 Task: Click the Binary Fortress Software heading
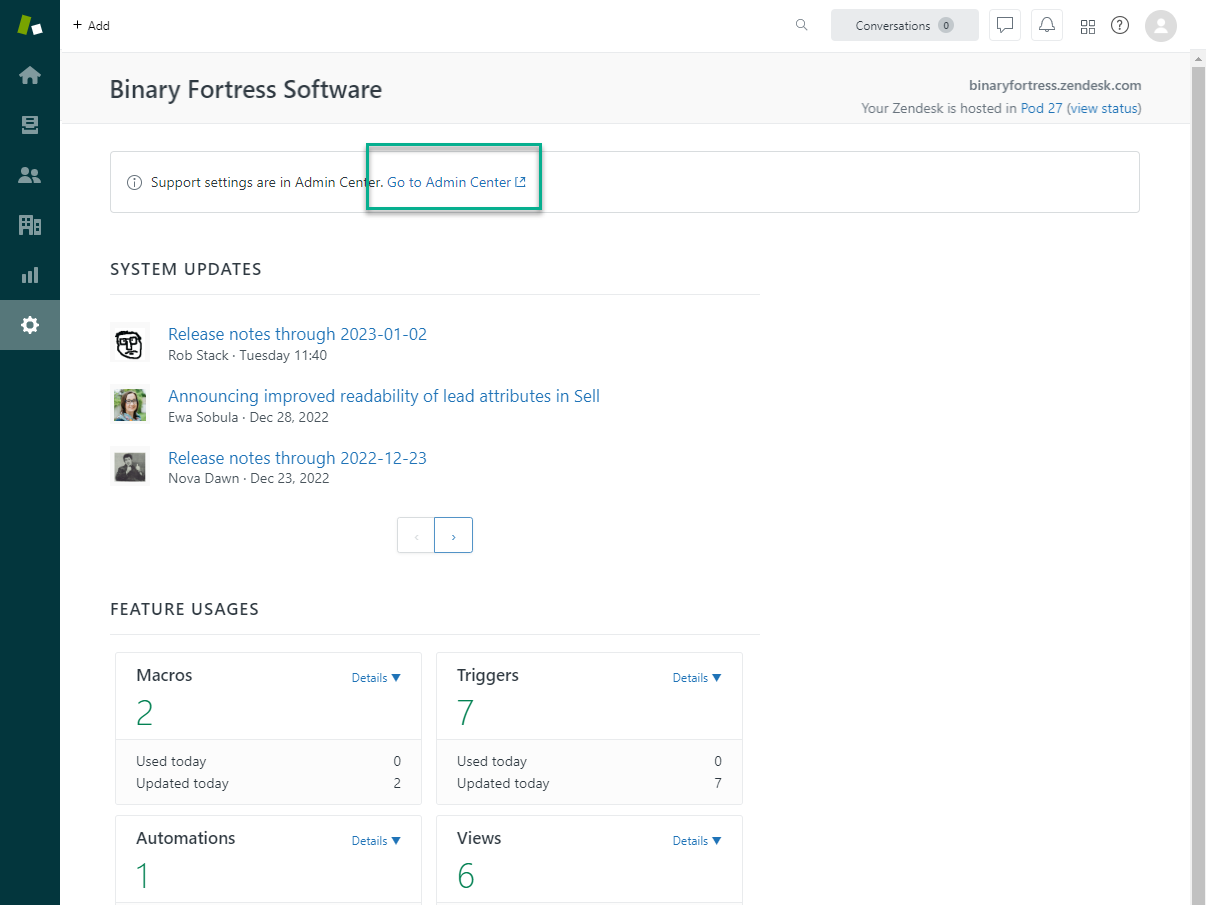pos(246,89)
